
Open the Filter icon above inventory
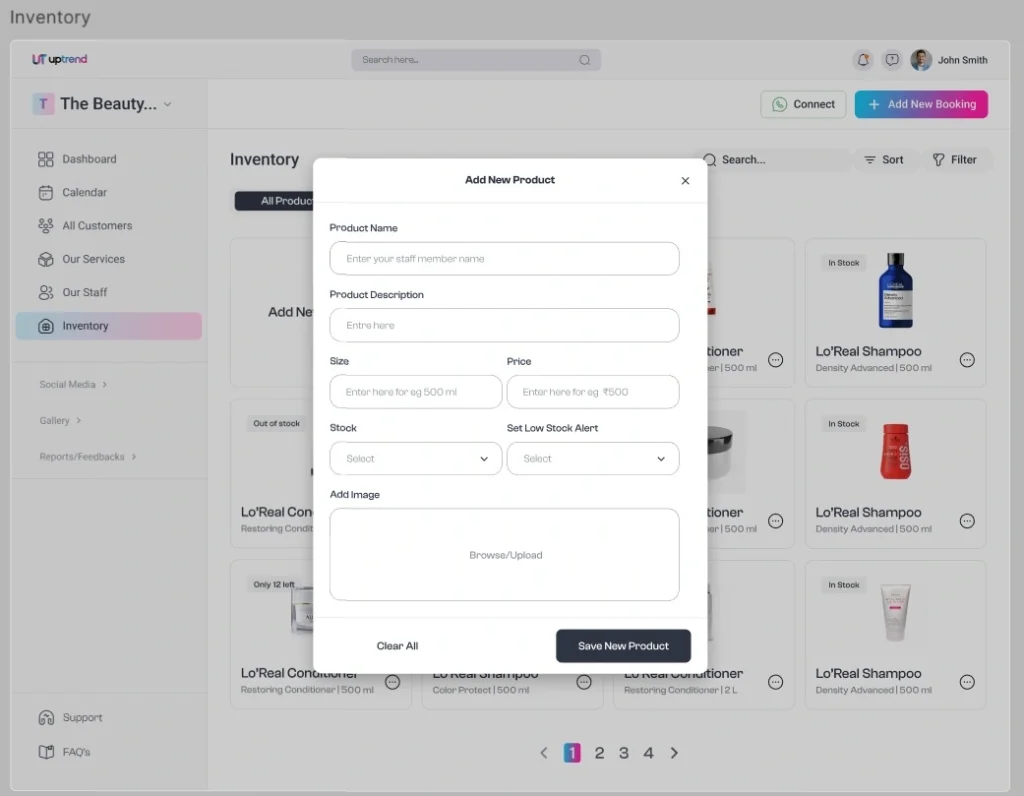pyautogui.click(x=941, y=160)
